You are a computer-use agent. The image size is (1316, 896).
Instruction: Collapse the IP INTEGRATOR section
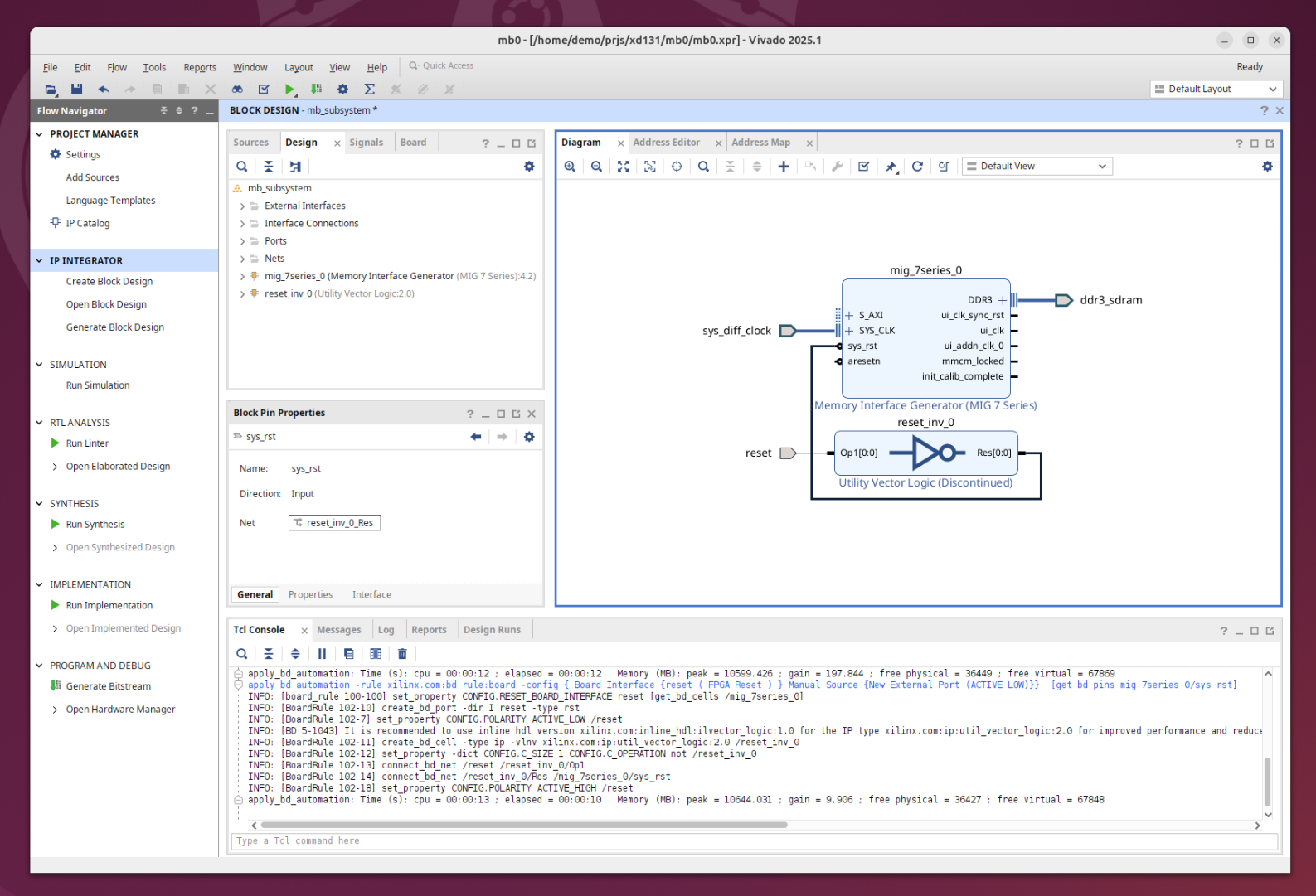point(39,260)
